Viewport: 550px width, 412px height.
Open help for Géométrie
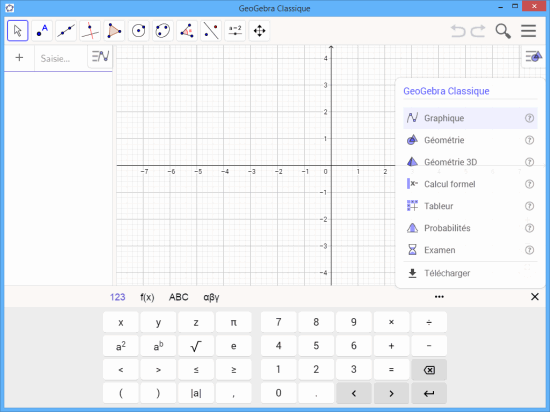[x=529, y=140]
